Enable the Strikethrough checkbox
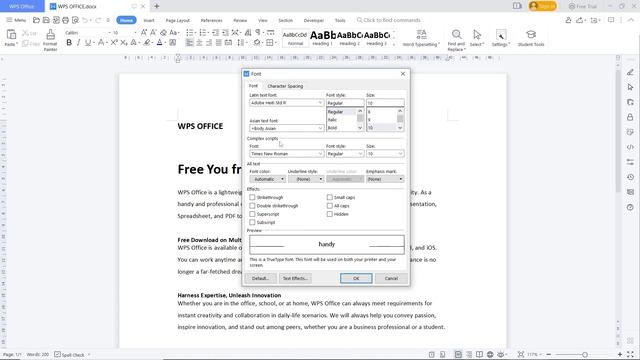Image resolution: width=640 pixels, height=360 pixels. [x=252, y=197]
